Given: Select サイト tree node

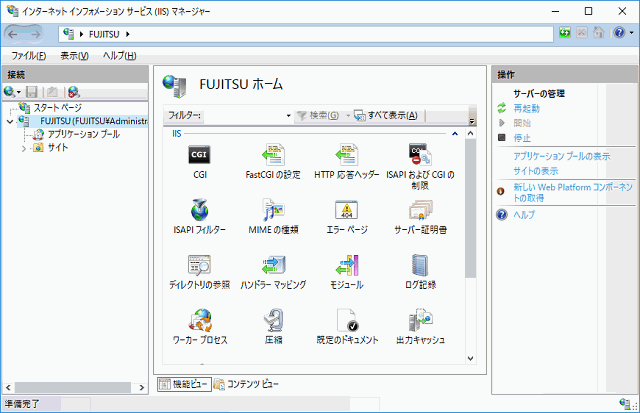Looking at the screenshot, I should tap(58, 148).
